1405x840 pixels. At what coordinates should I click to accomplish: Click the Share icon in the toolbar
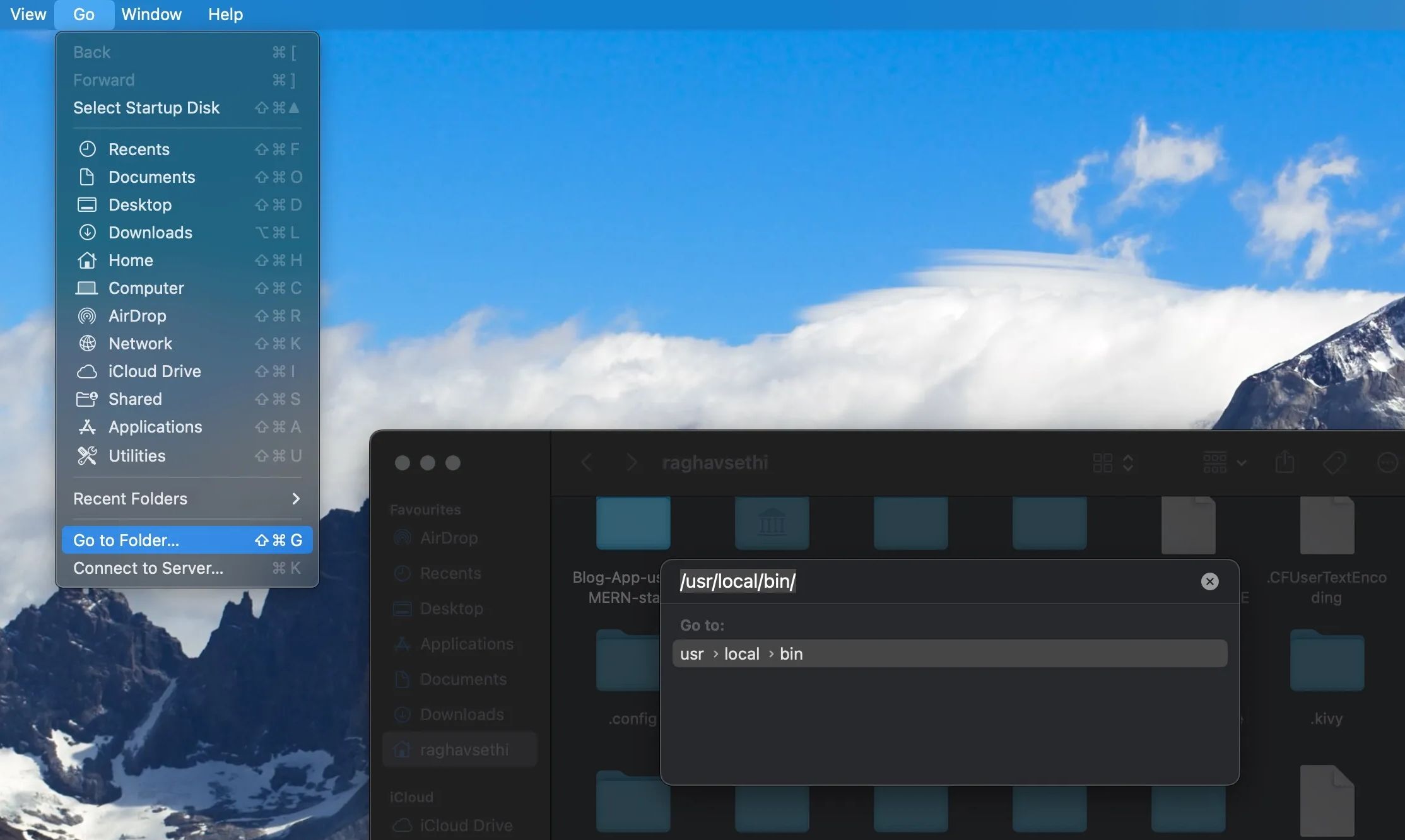1286,462
